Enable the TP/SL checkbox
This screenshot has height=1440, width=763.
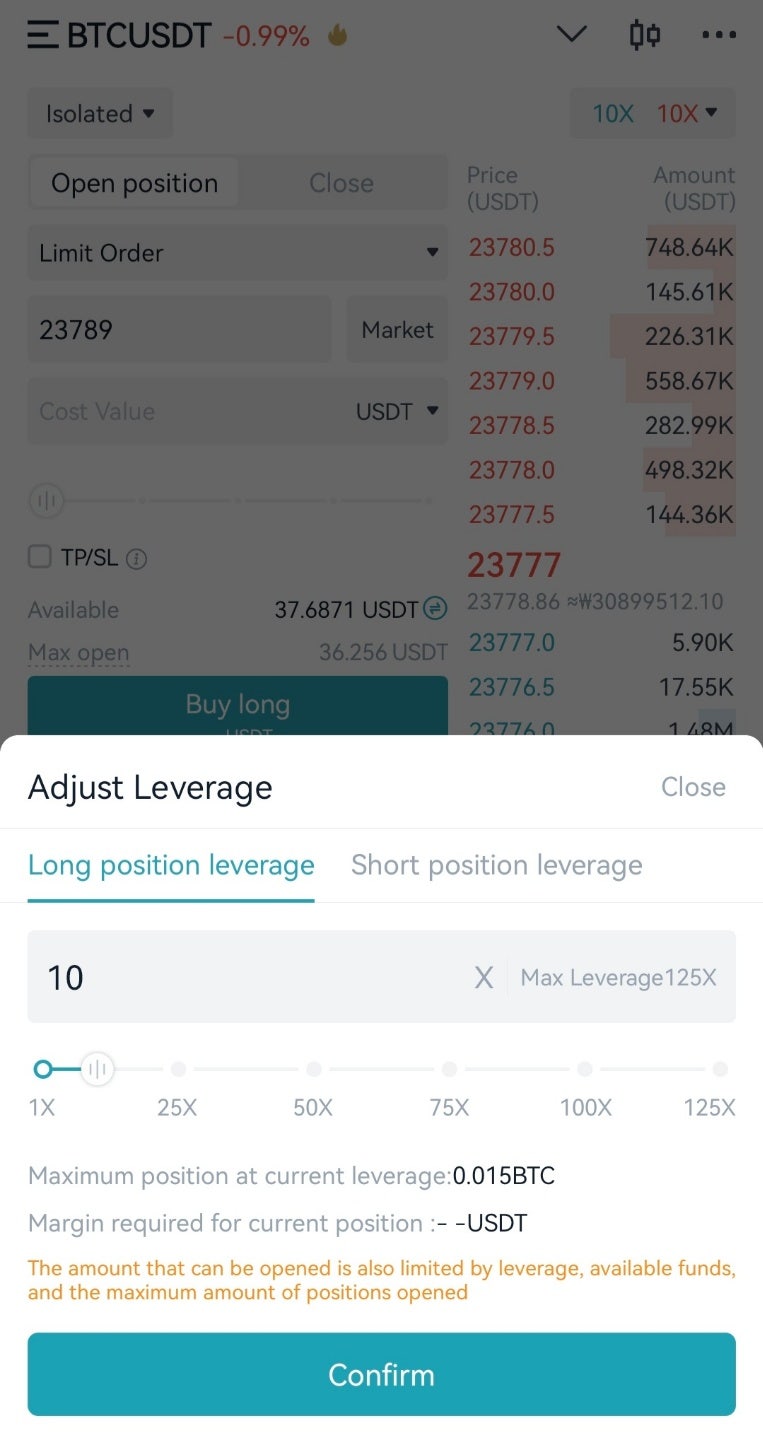pos(40,557)
